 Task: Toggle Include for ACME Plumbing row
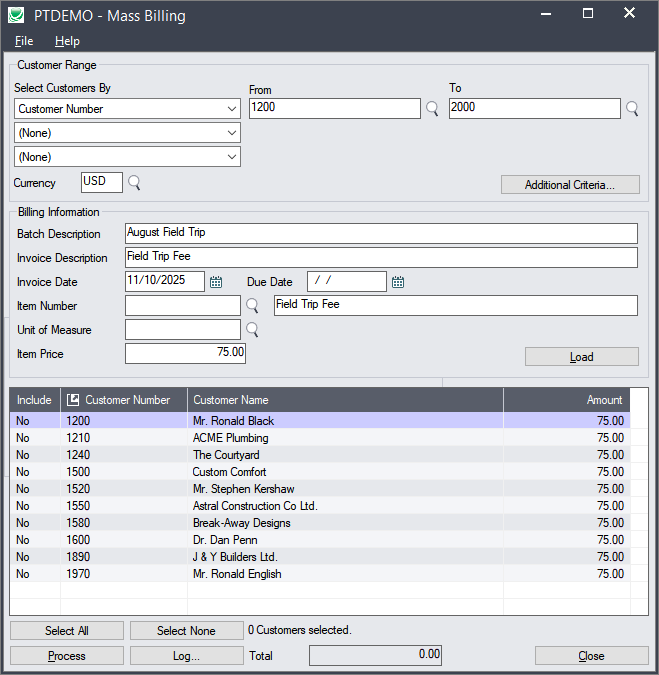(24, 438)
